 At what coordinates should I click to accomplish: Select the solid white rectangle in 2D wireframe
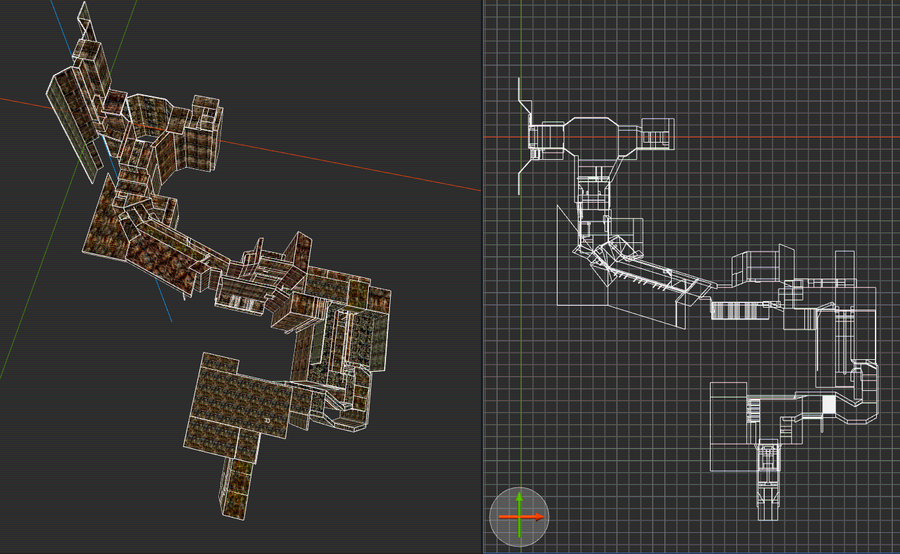click(x=828, y=404)
